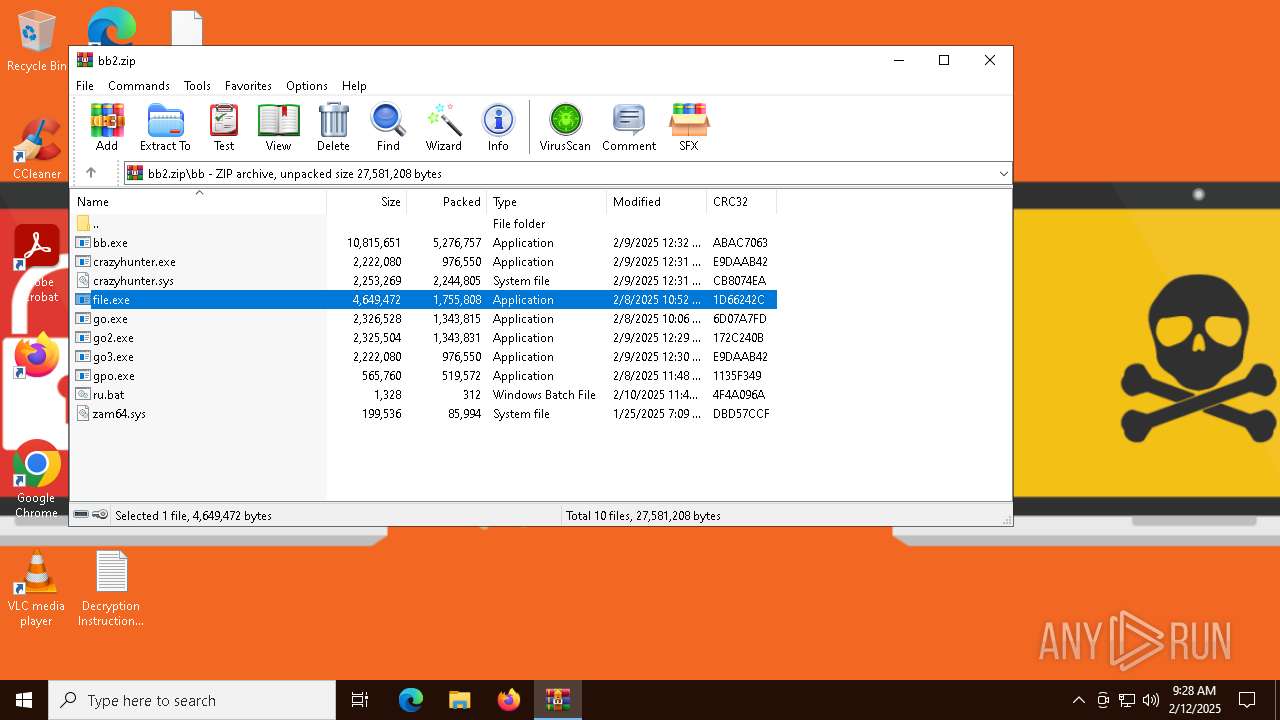Select go.exe in the list
1280x720 pixels.
[424, 319]
